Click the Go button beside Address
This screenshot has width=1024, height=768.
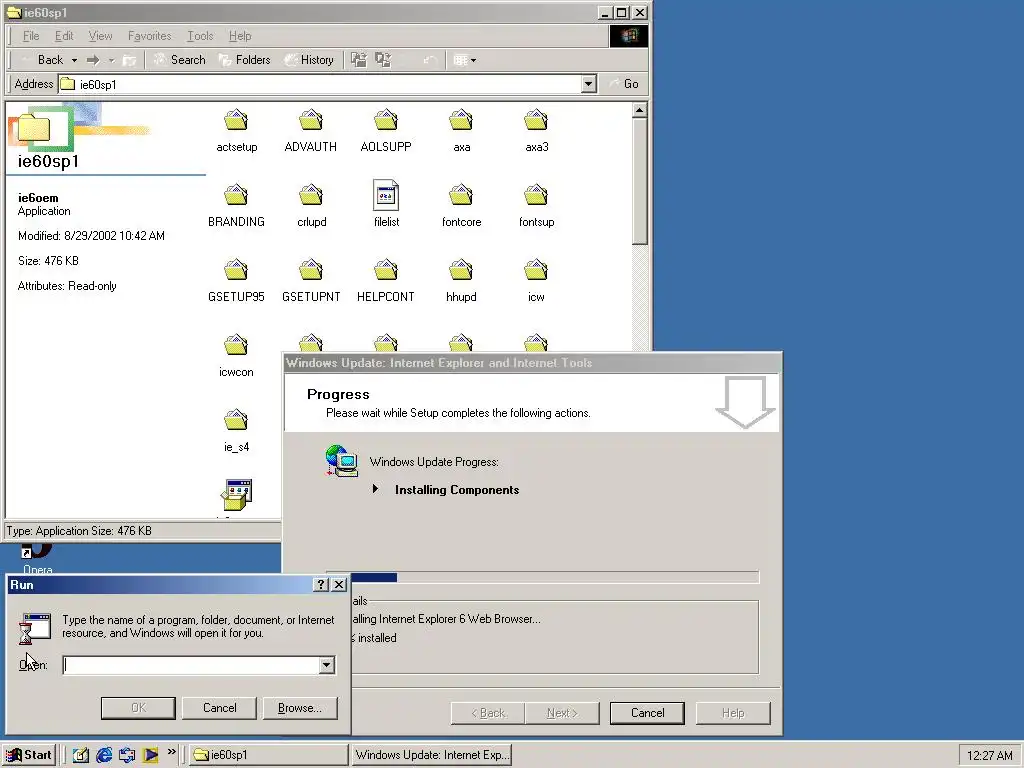624,84
